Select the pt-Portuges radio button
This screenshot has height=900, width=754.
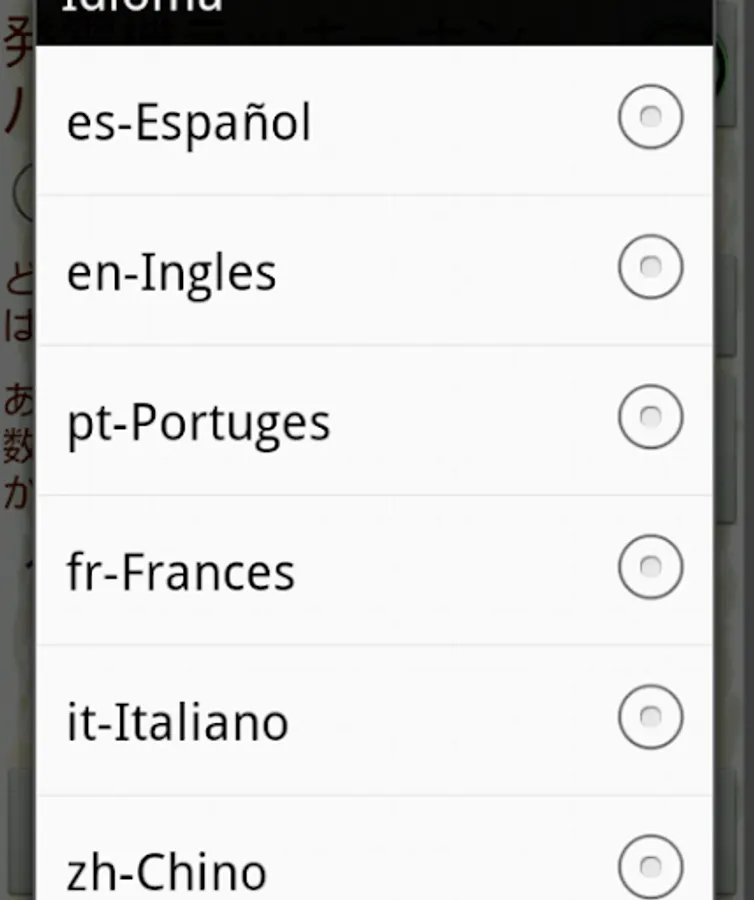point(650,417)
